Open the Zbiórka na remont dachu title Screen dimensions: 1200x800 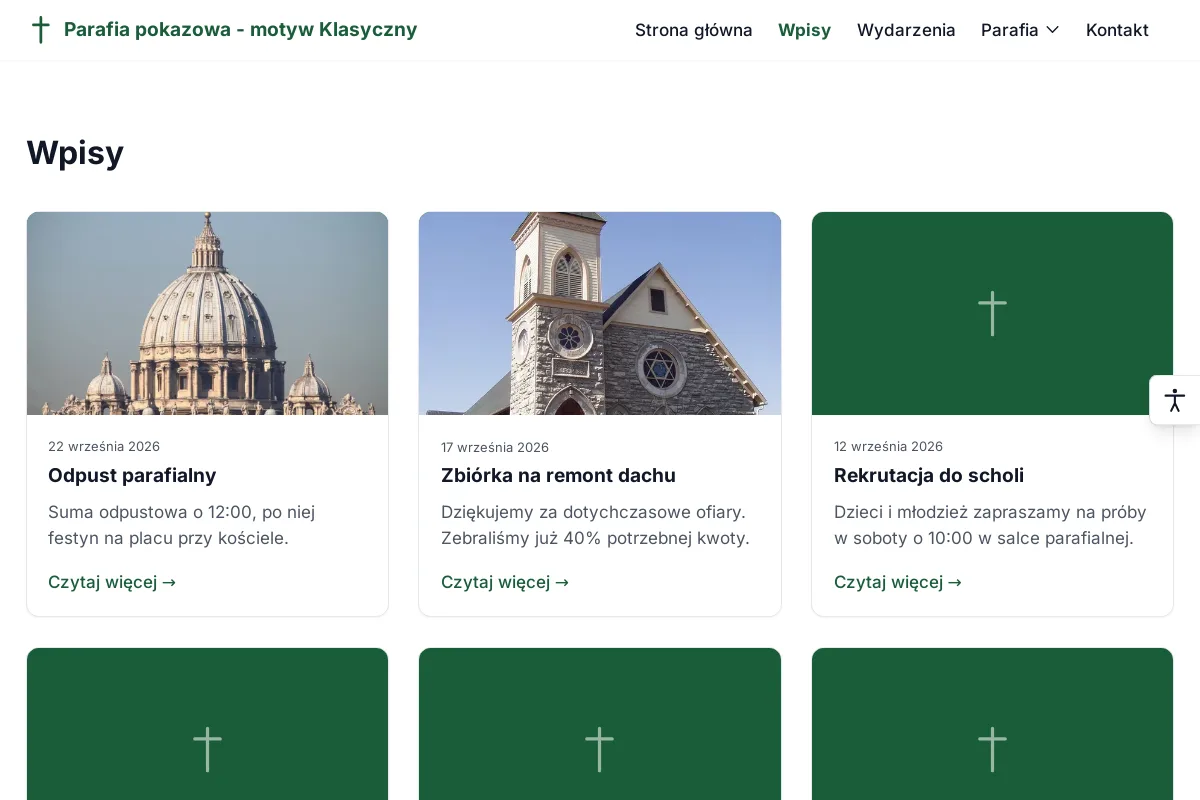558,475
